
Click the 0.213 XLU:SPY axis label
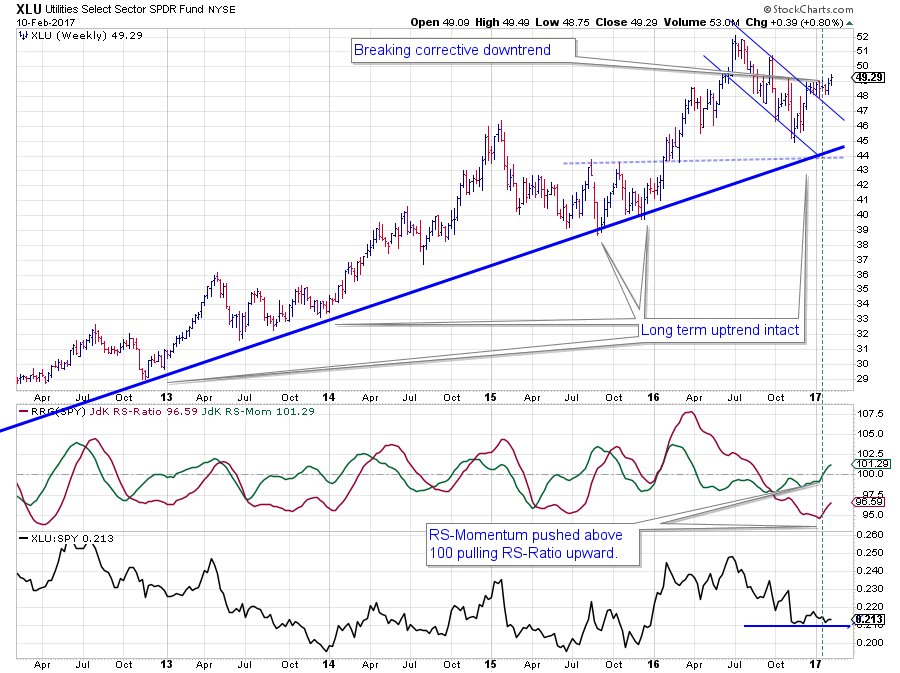(869, 619)
